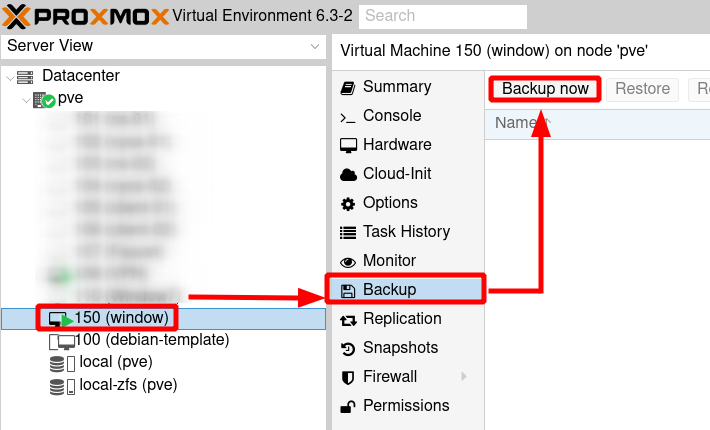Select the pve node label
The height and width of the screenshot is (430, 710).
tap(70, 98)
